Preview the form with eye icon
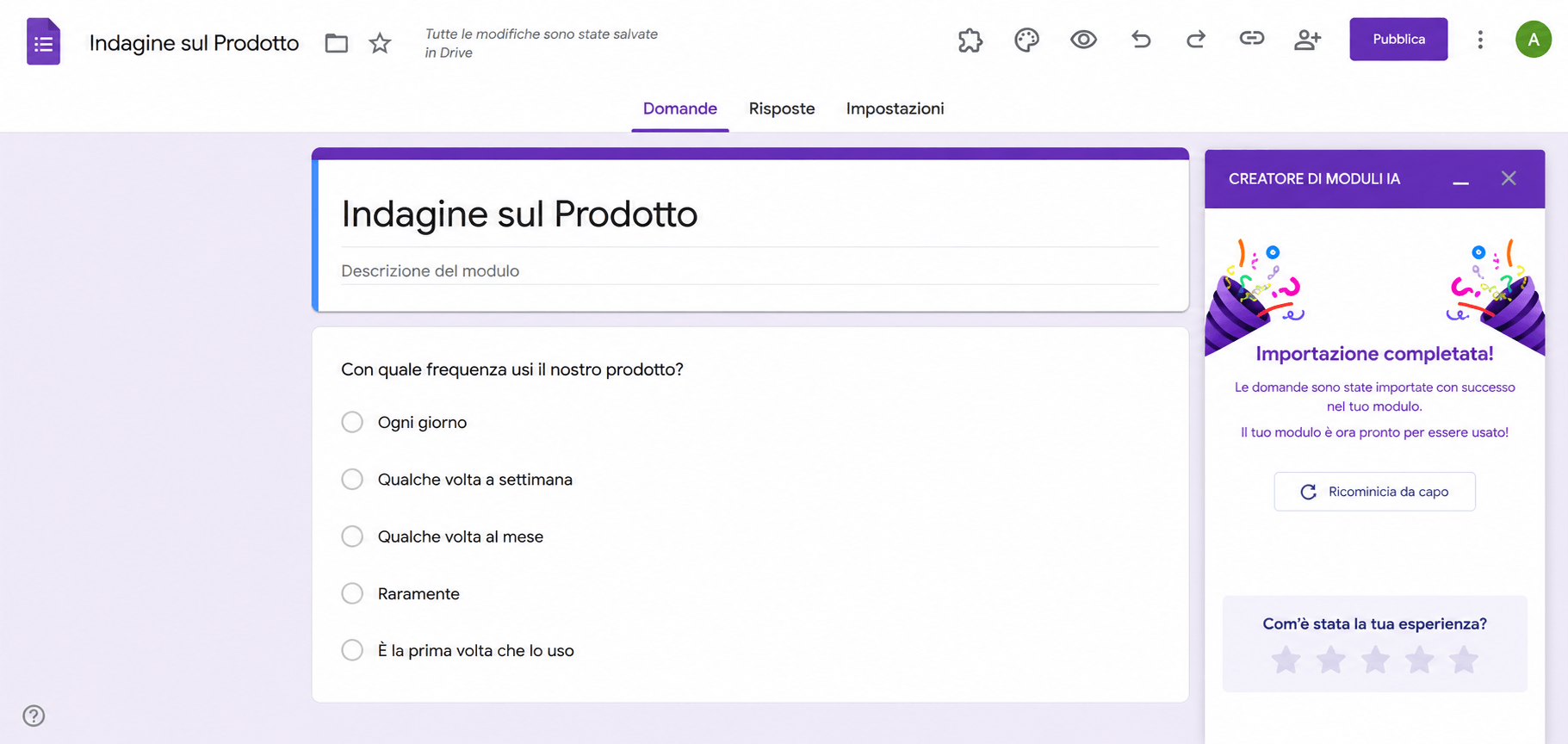 pyautogui.click(x=1083, y=40)
